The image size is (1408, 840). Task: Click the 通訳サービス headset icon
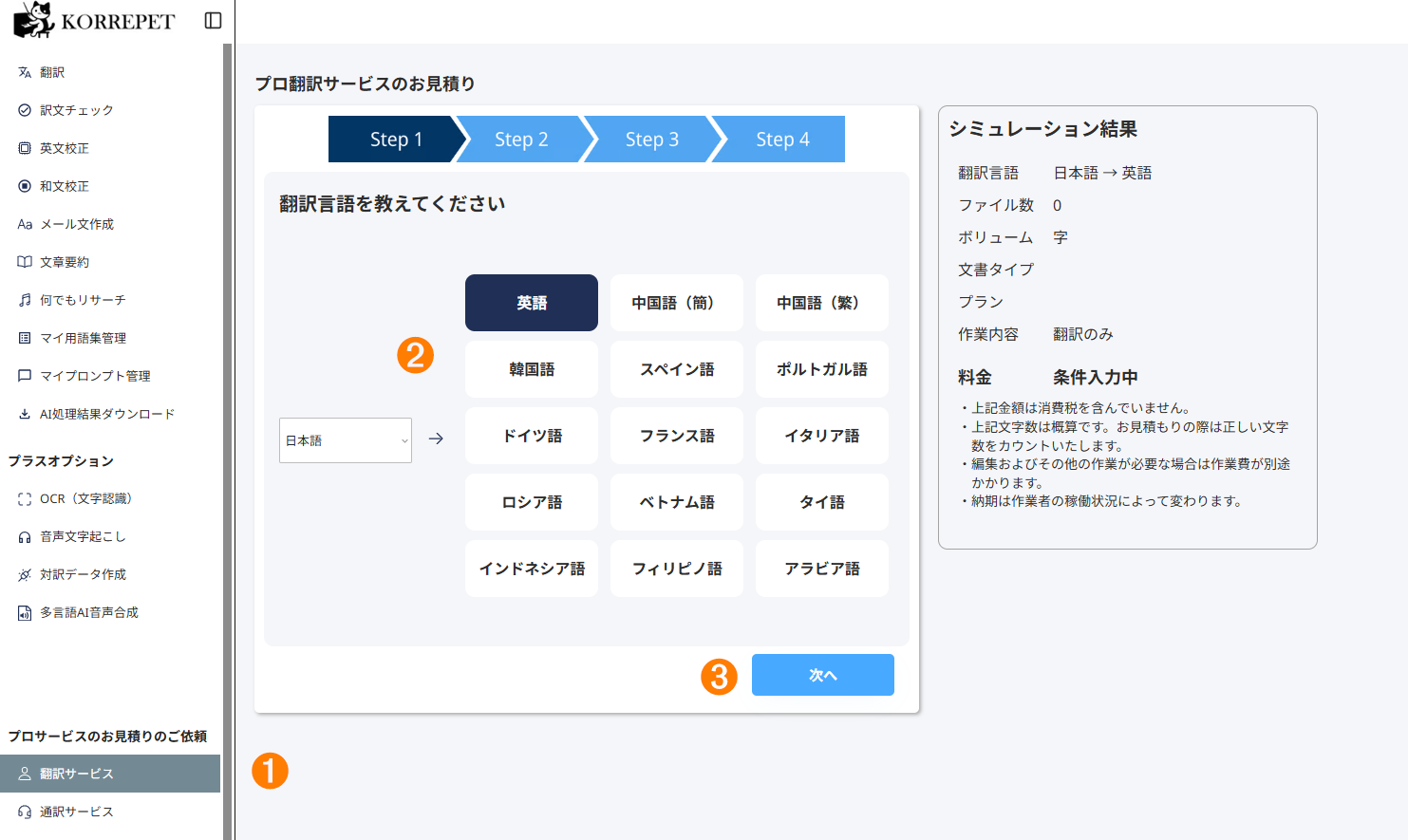click(25, 812)
